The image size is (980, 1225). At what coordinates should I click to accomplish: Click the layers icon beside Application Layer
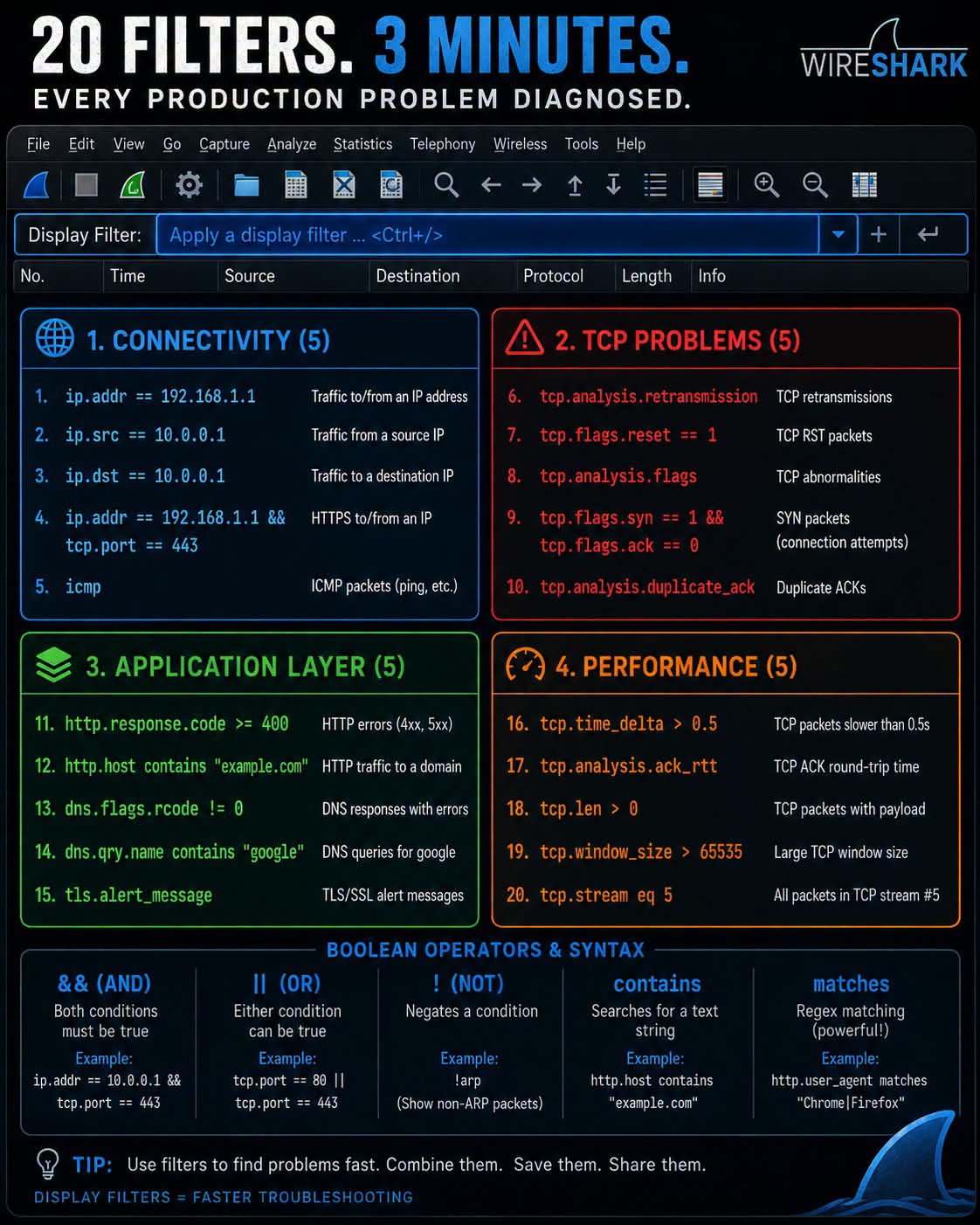click(x=54, y=665)
